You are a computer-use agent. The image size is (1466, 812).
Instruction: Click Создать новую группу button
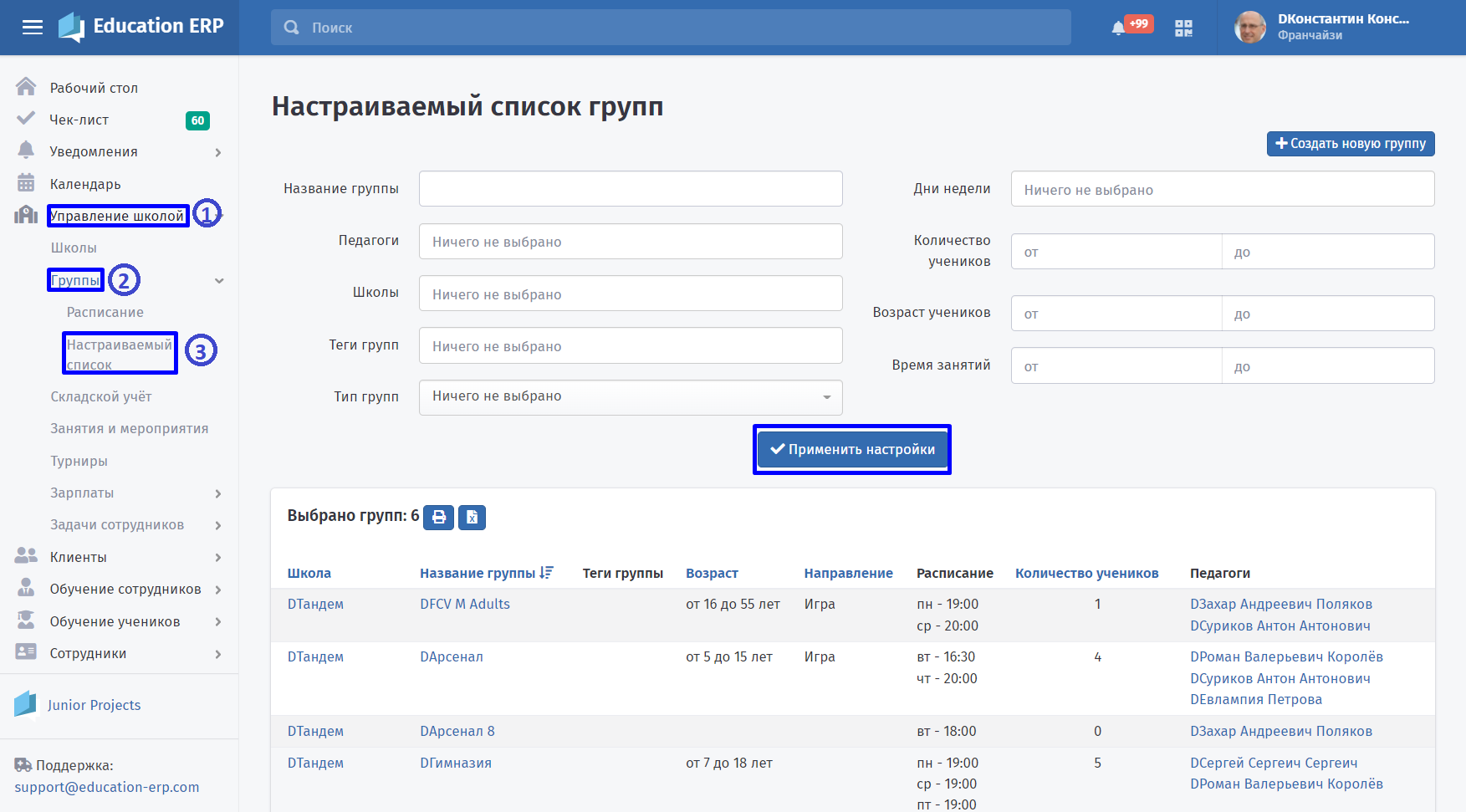pyautogui.click(x=1351, y=144)
